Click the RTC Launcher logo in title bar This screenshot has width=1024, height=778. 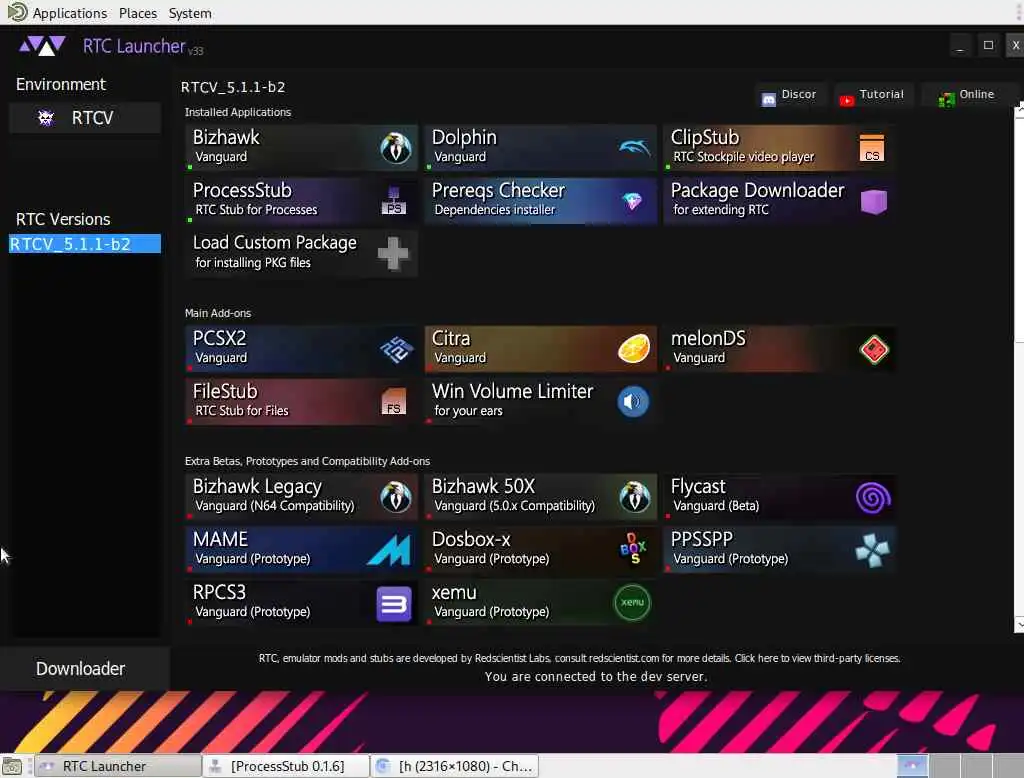pyautogui.click(x=42, y=46)
